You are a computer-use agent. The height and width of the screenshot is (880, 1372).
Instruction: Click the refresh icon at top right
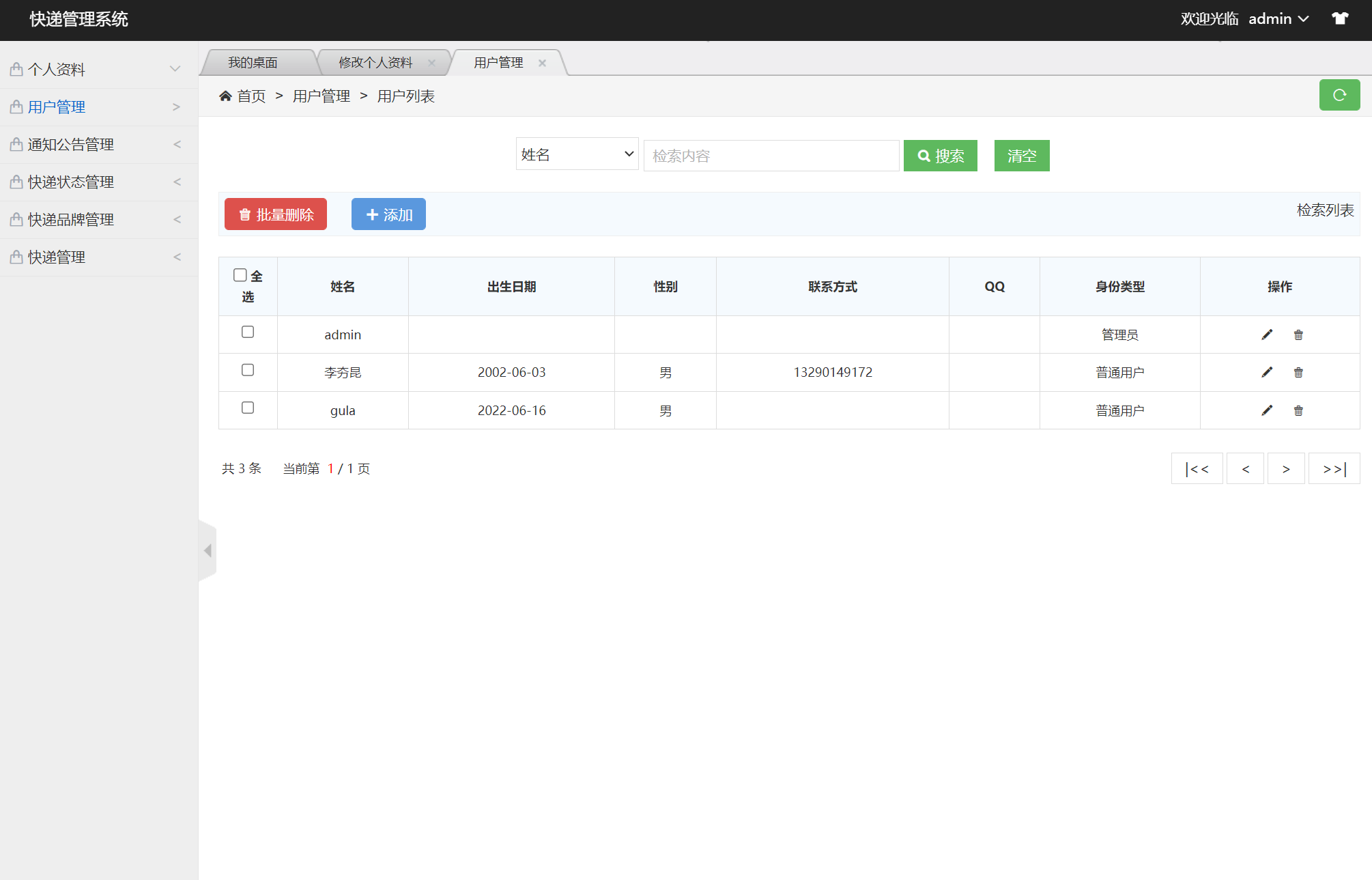(x=1339, y=95)
